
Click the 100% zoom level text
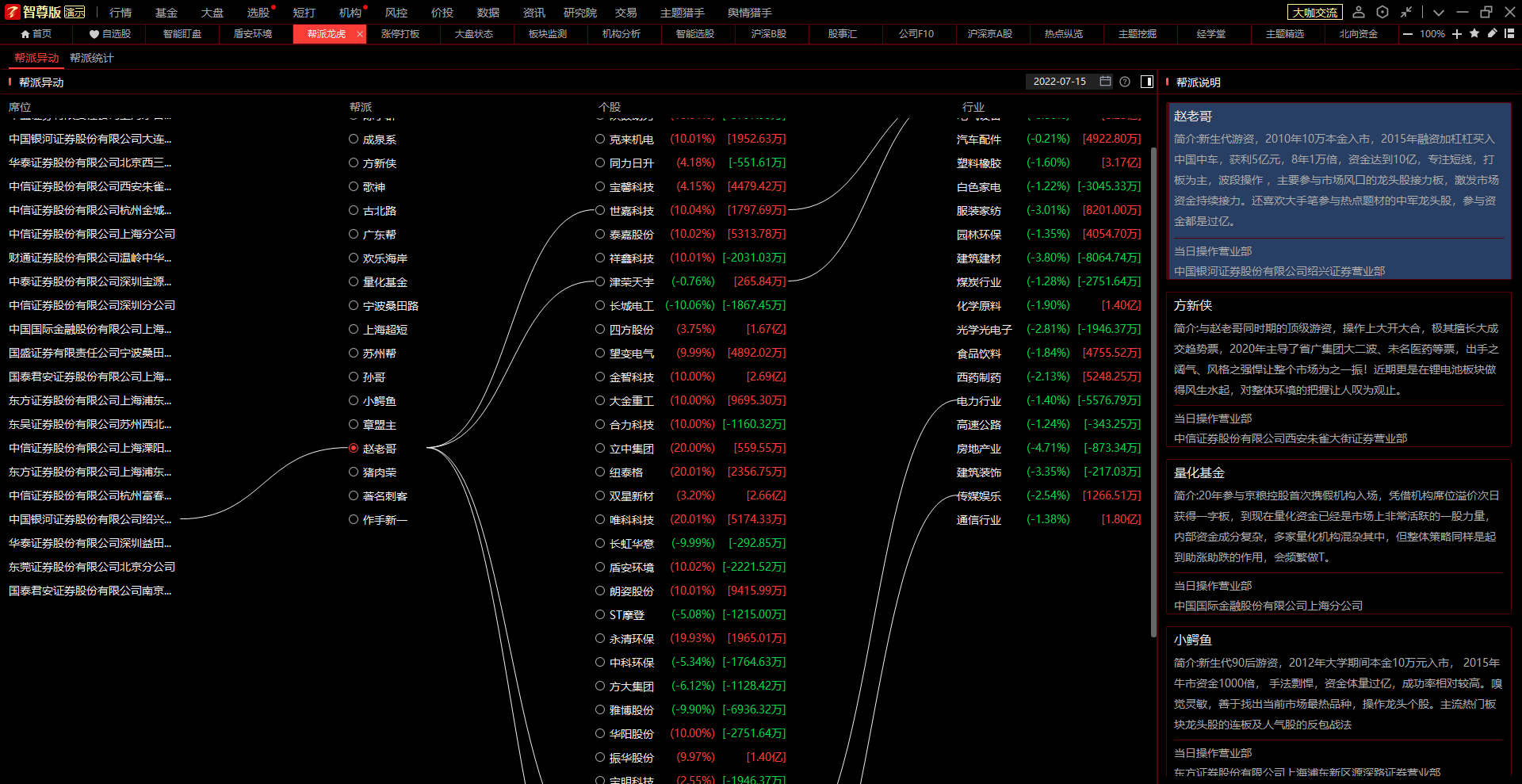(1432, 34)
